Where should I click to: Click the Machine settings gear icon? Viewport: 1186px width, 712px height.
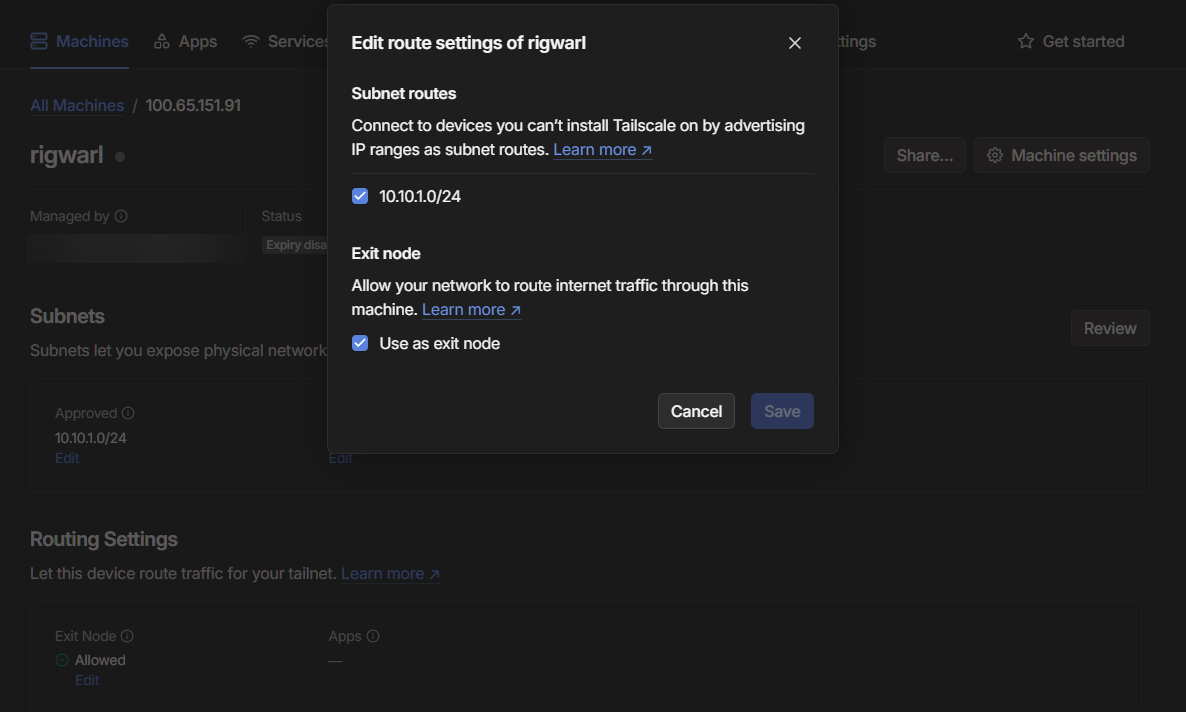[994, 155]
